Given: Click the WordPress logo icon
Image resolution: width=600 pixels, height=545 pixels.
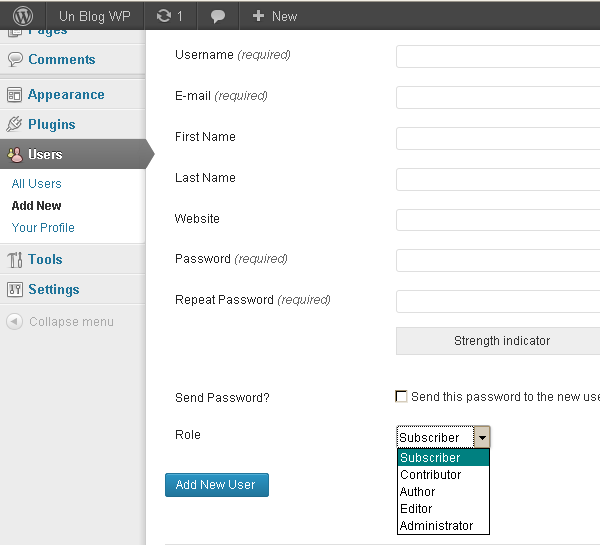Looking at the screenshot, I should pos(23,16).
